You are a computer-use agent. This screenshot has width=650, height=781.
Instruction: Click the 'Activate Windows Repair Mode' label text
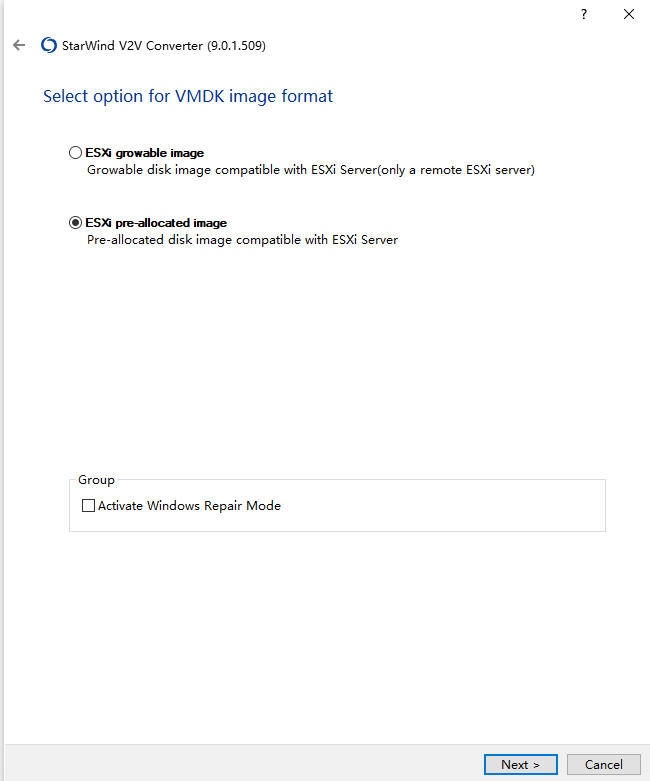pyautogui.click(x=189, y=506)
